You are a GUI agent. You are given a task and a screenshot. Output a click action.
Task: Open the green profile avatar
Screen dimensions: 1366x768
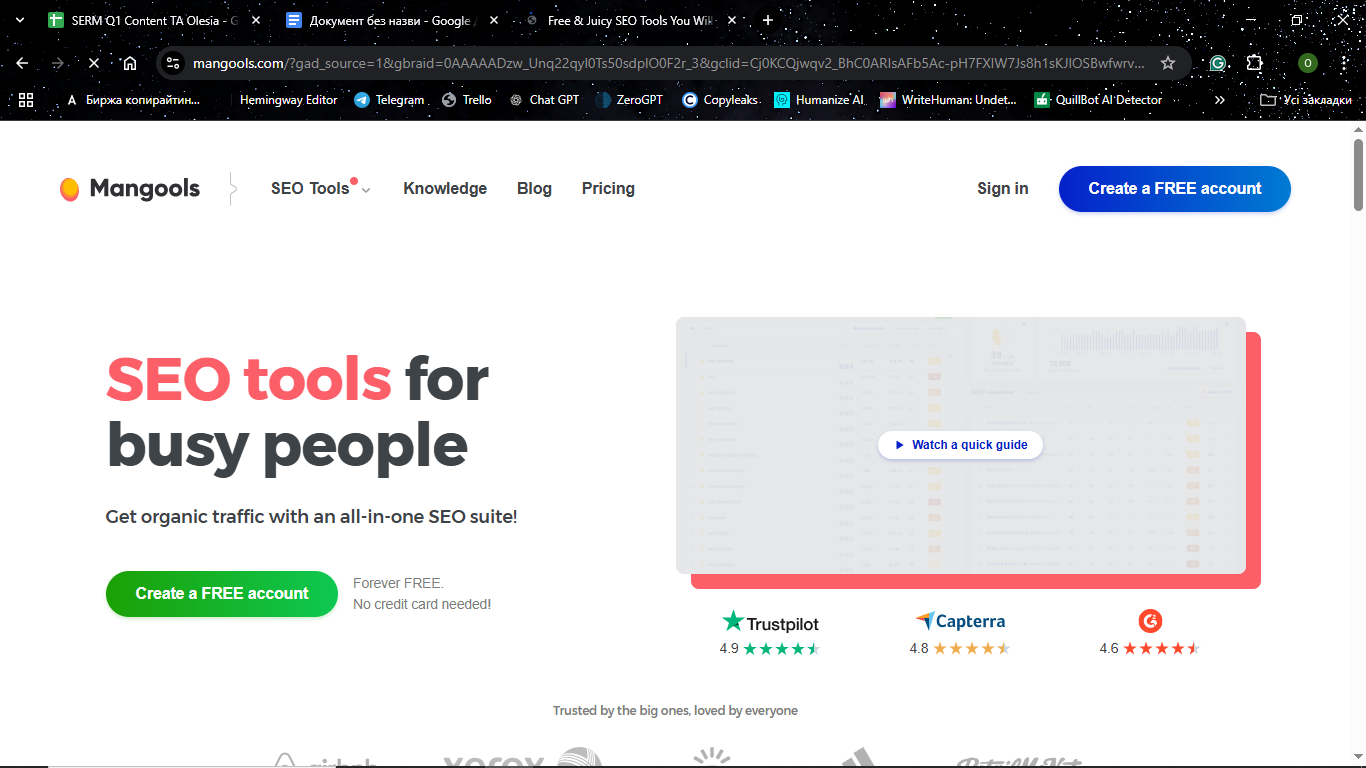1308,63
